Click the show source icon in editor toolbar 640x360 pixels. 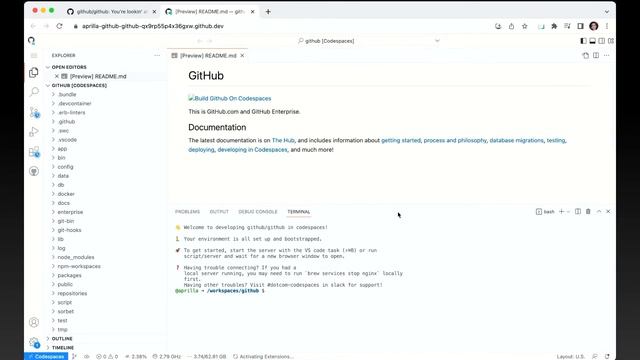coord(586,55)
